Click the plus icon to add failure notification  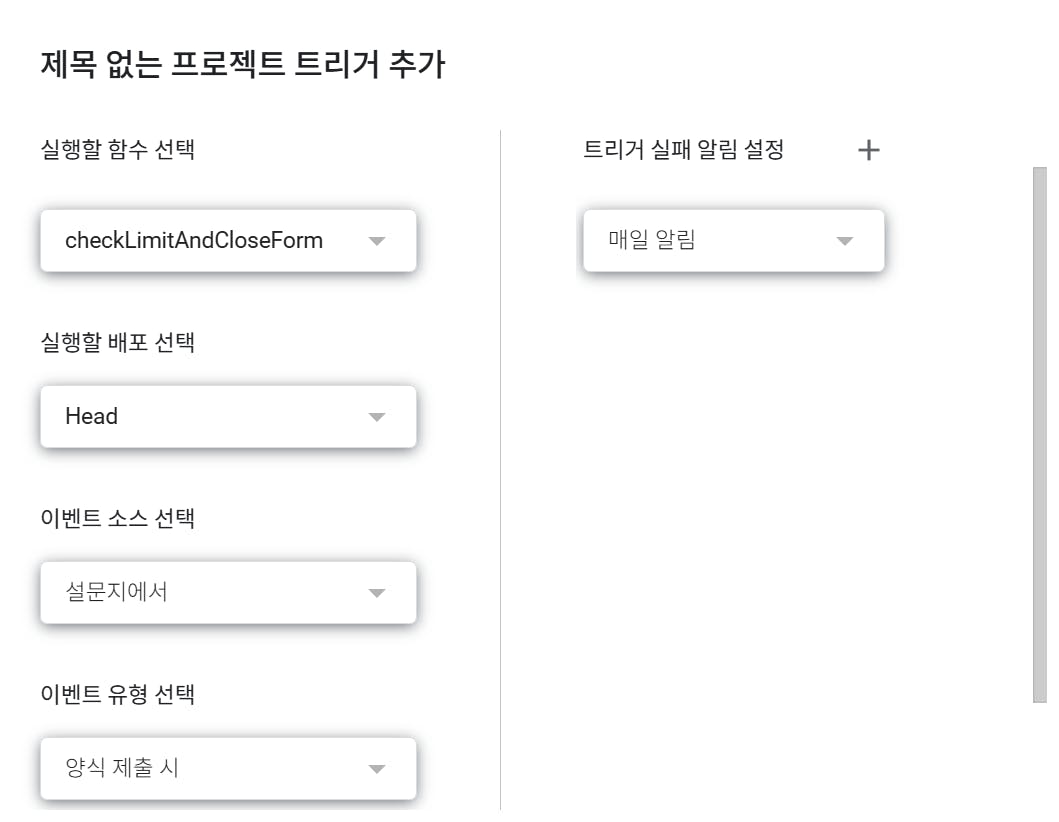pos(869,150)
